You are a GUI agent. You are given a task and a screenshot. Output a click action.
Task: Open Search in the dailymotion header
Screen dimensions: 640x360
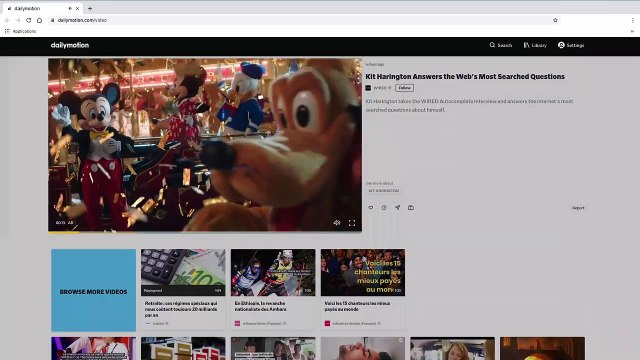[501, 45]
